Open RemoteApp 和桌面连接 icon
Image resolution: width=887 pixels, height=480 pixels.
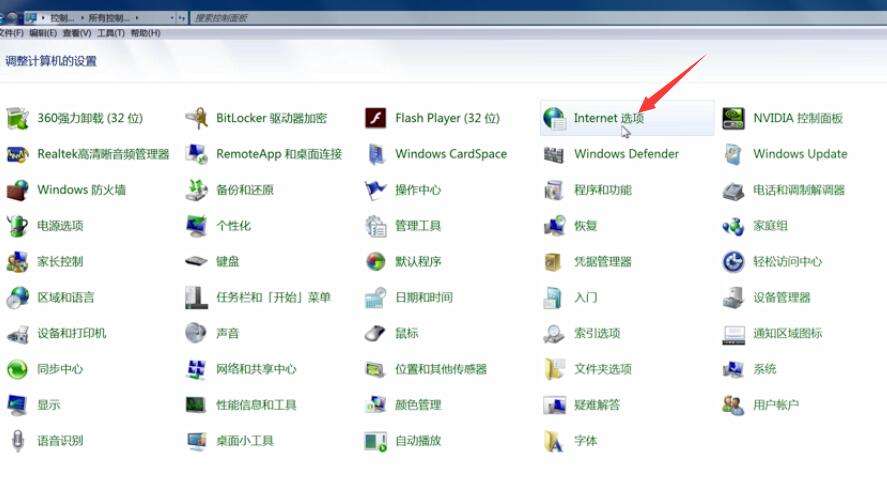click(x=197, y=154)
